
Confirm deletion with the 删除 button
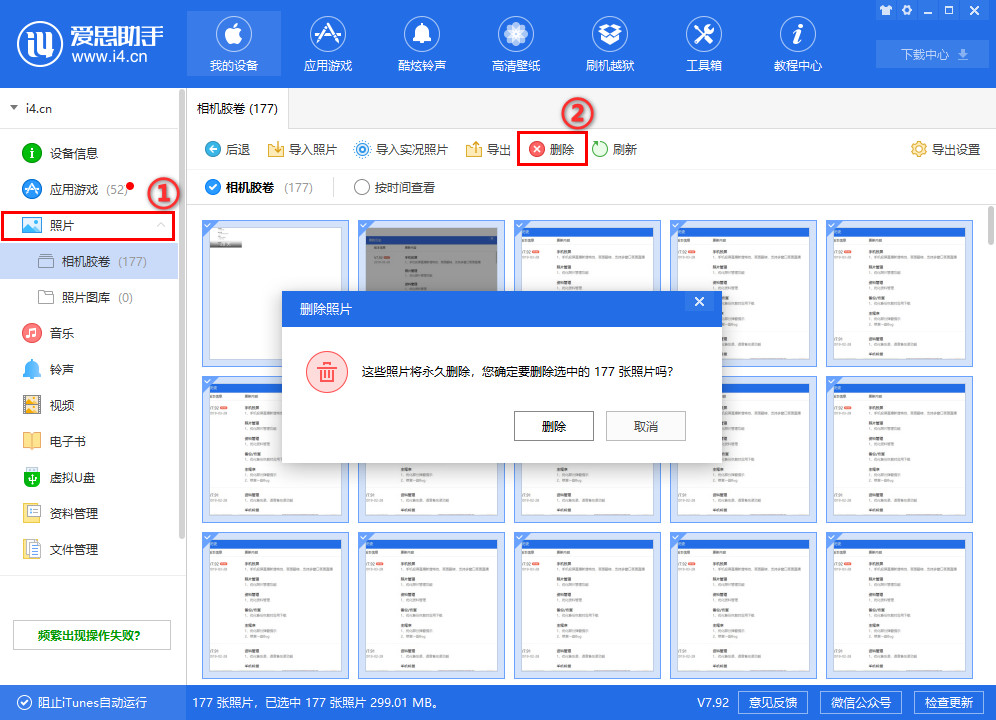pyautogui.click(x=553, y=426)
